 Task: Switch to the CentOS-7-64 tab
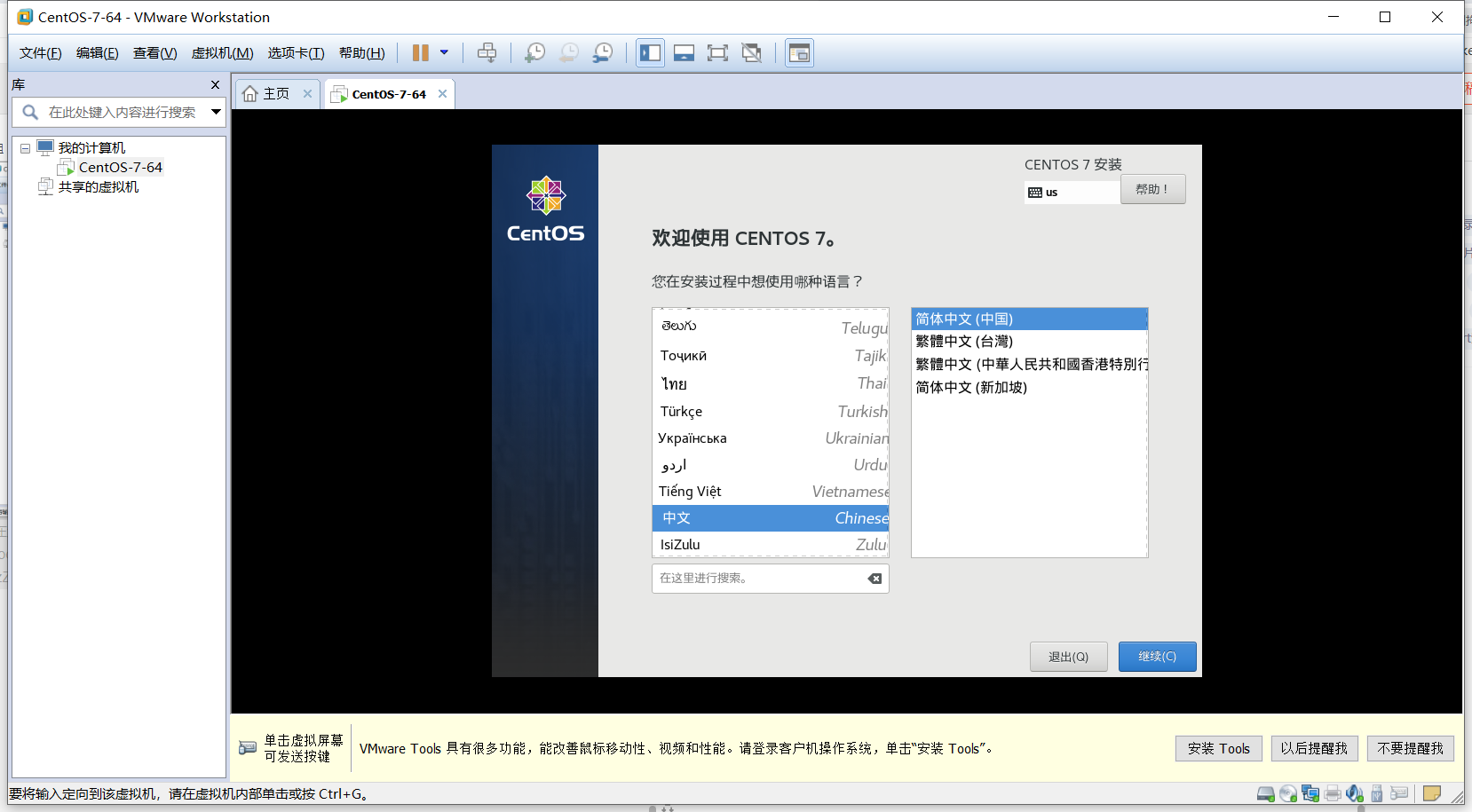pyautogui.click(x=389, y=94)
